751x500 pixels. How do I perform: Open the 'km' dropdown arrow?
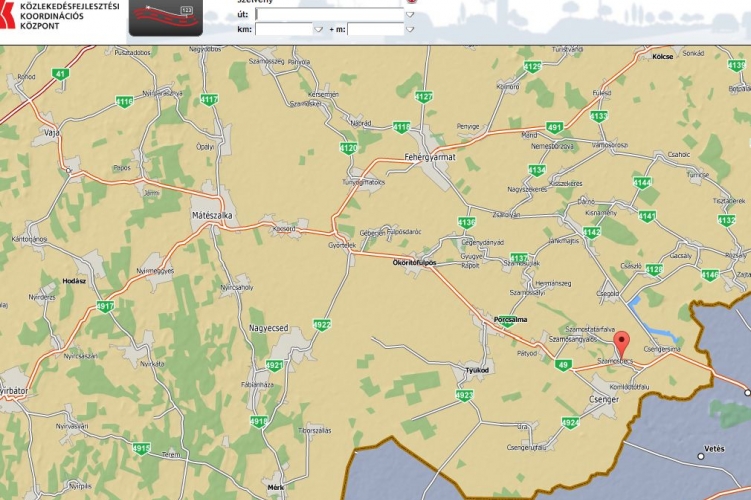(x=318, y=29)
